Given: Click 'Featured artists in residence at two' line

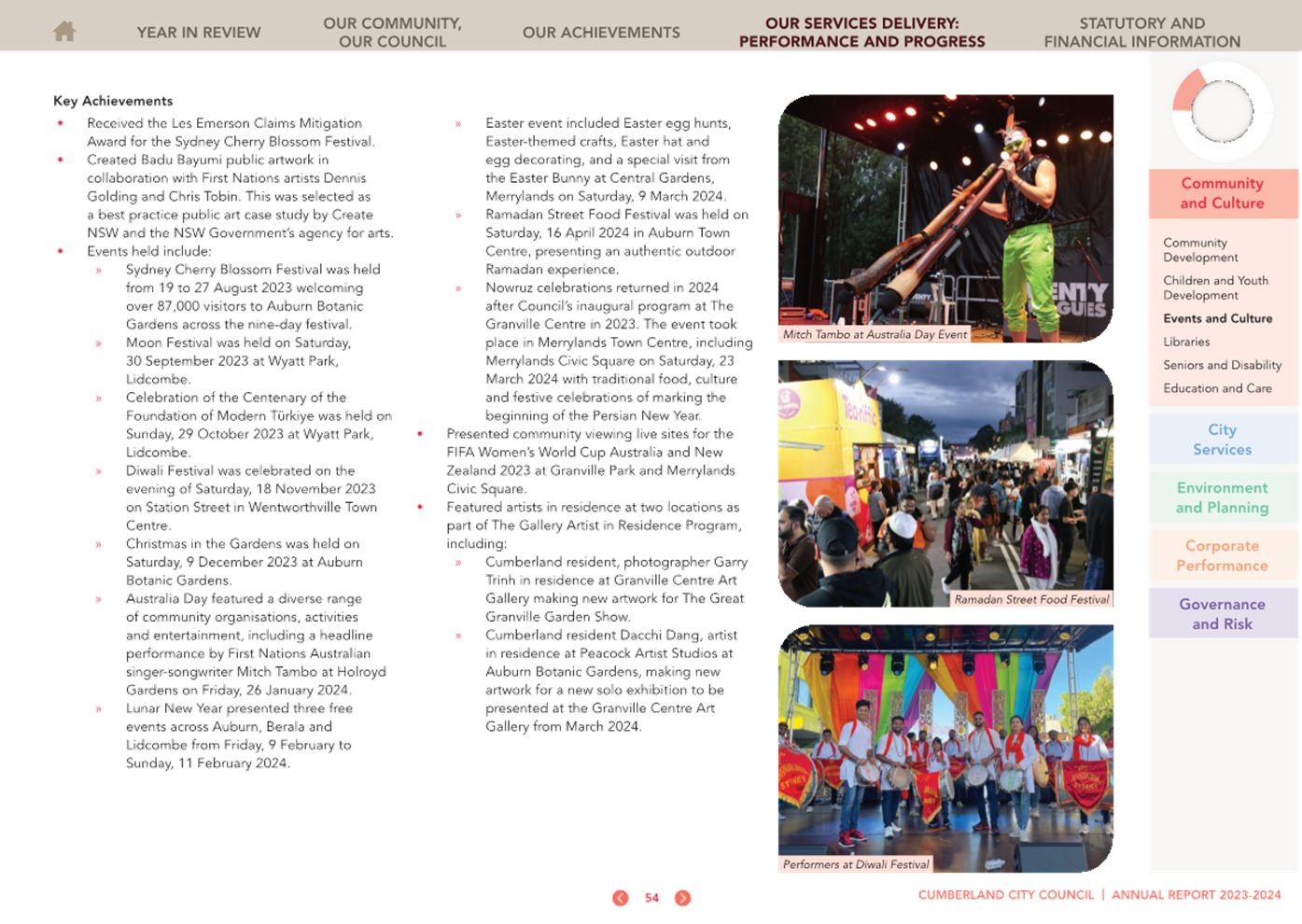Looking at the screenshot, I should click(593, 507).
